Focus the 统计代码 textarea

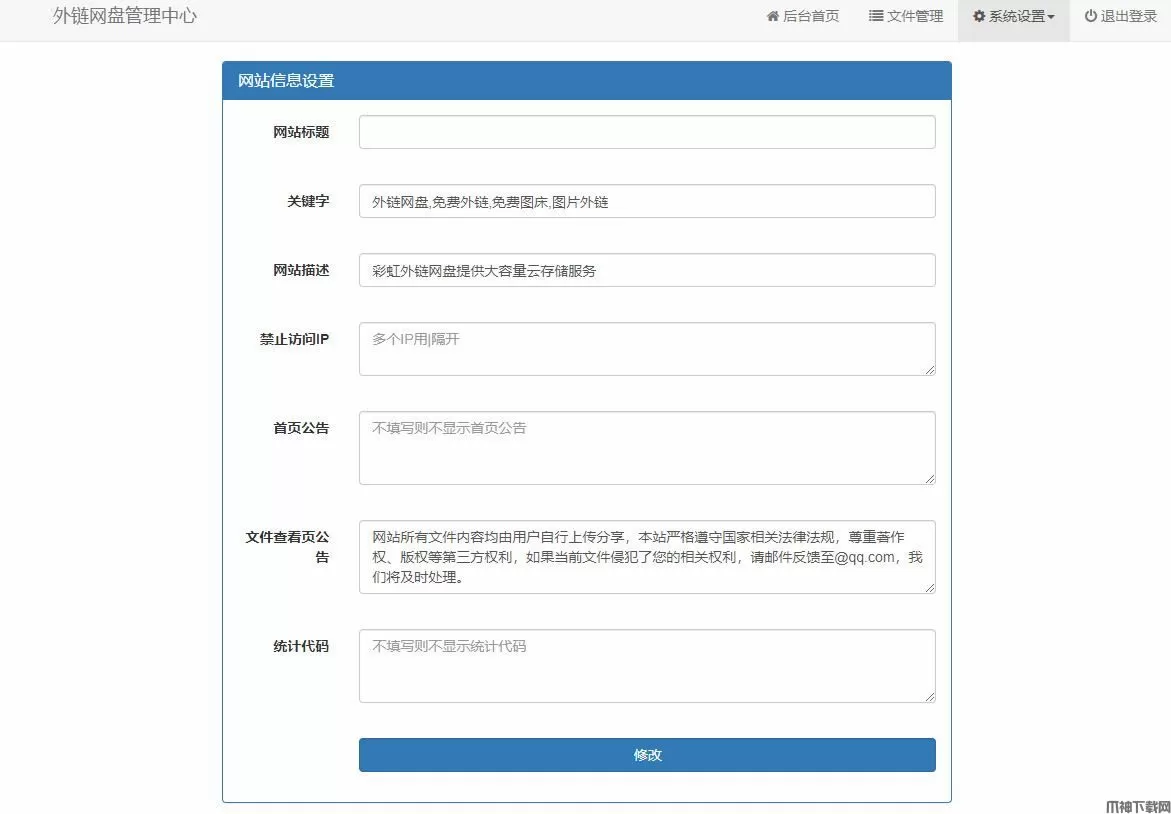click(647, 666)
